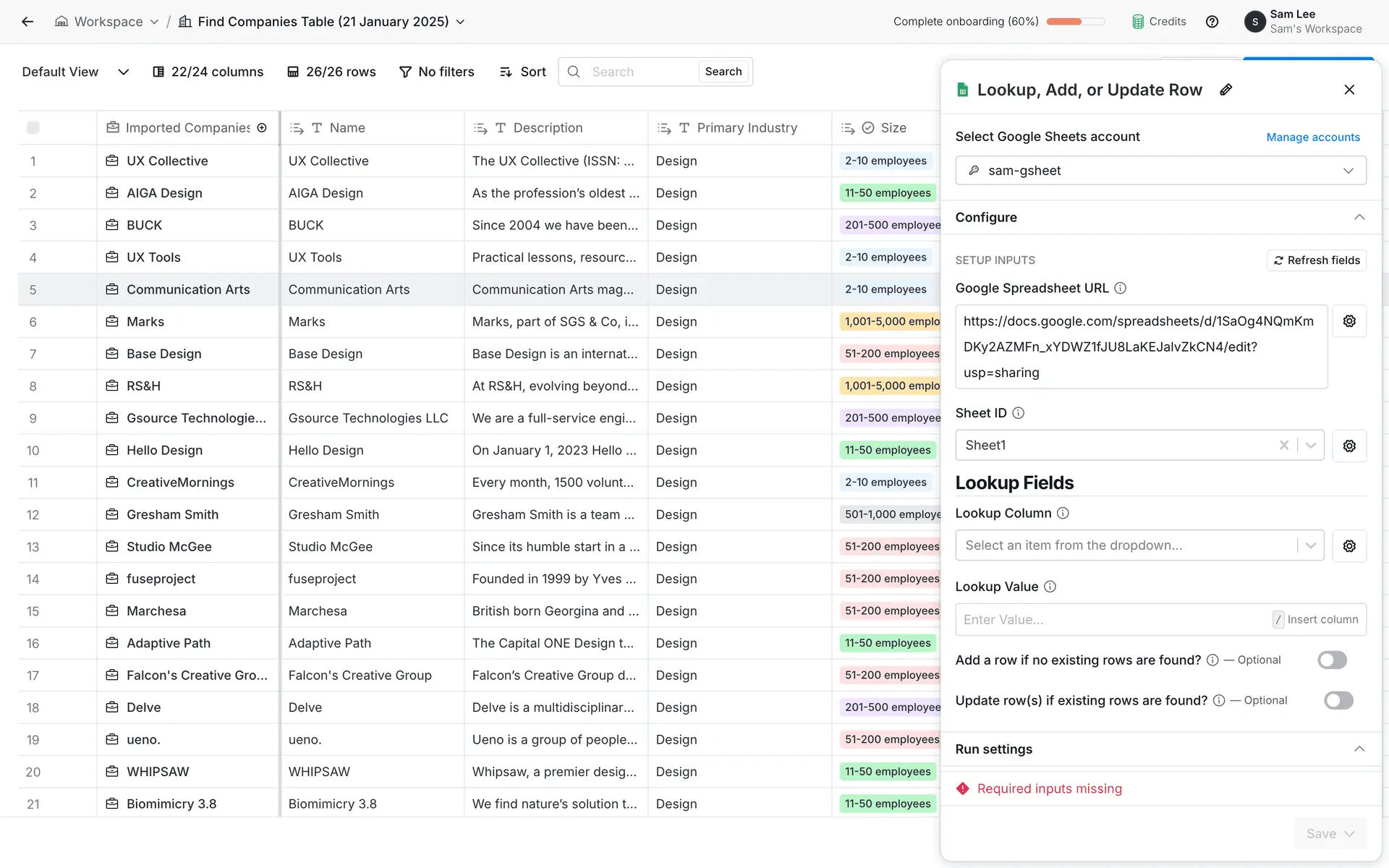Click pencil icon to rename action
Screen dimensions: 1389x868
(1226, 90)
